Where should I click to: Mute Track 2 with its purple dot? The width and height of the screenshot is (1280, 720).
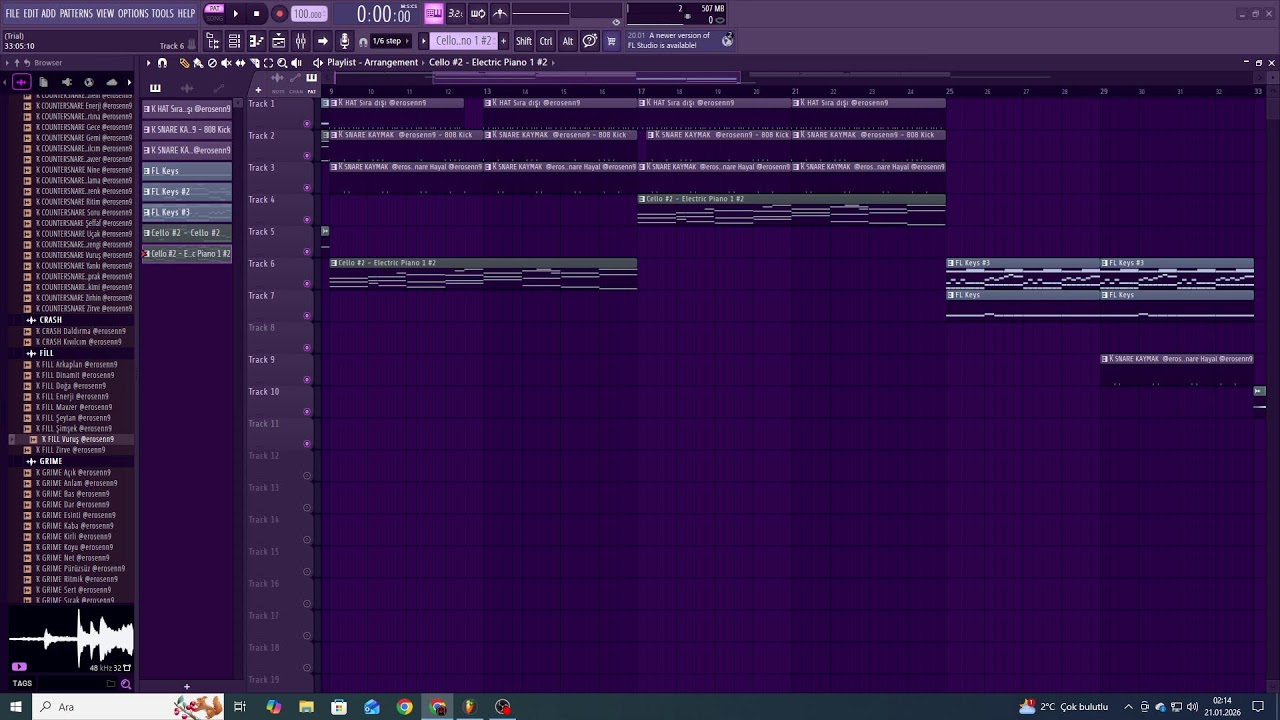(307, 156)
